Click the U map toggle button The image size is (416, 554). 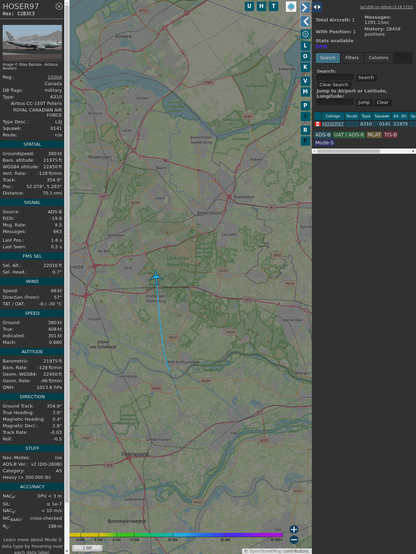pyautogui.click(x=249, y=6)
